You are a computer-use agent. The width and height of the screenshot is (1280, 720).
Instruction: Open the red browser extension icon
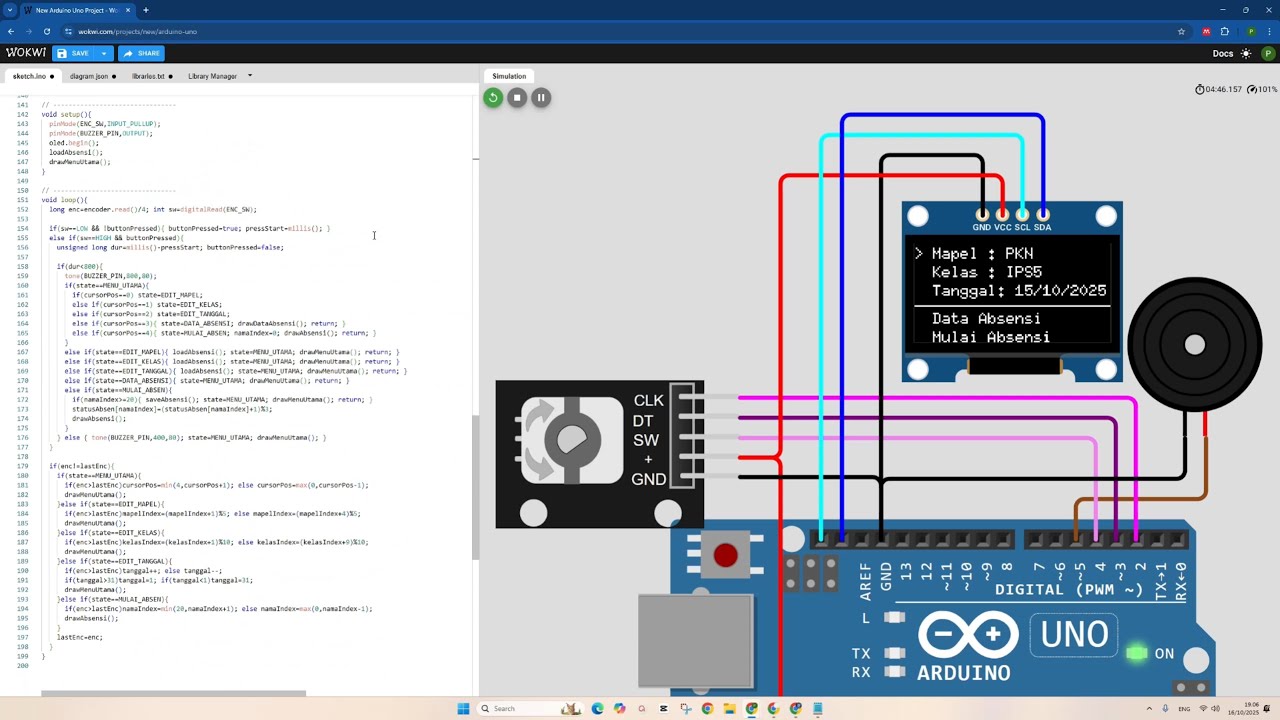point(1206,31)
